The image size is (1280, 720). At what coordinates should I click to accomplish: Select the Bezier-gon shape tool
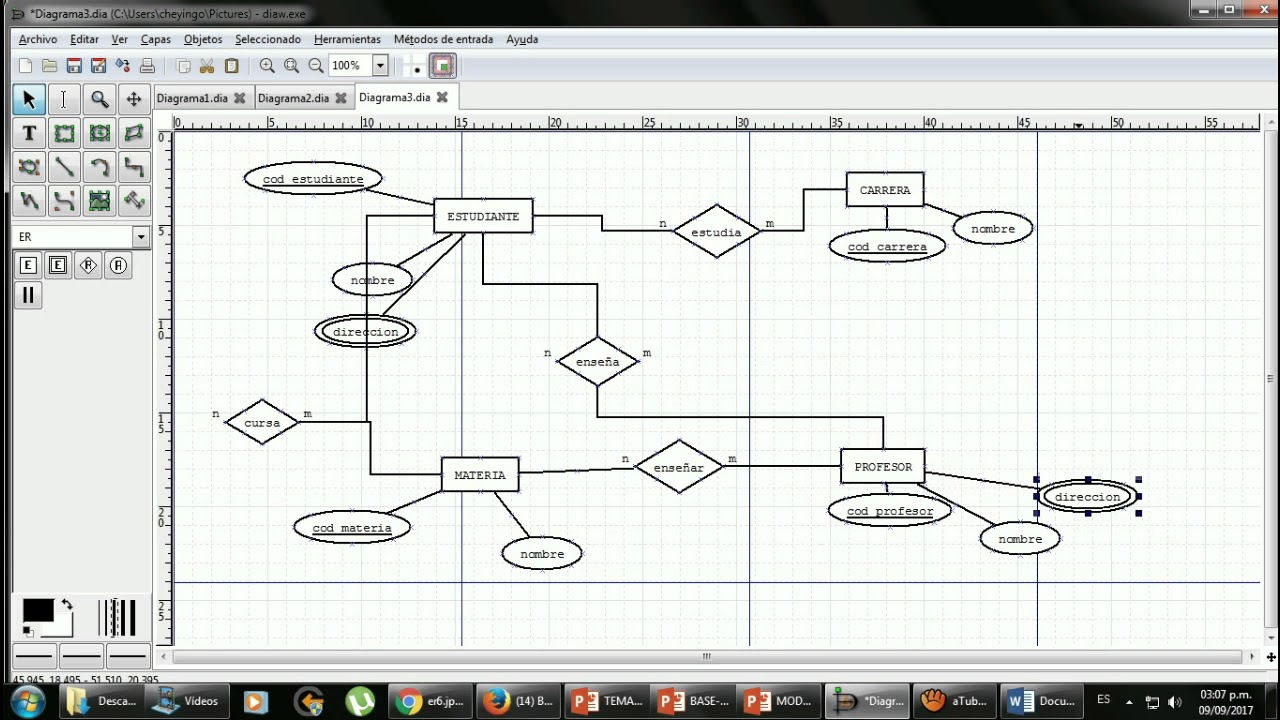[28, 167]
